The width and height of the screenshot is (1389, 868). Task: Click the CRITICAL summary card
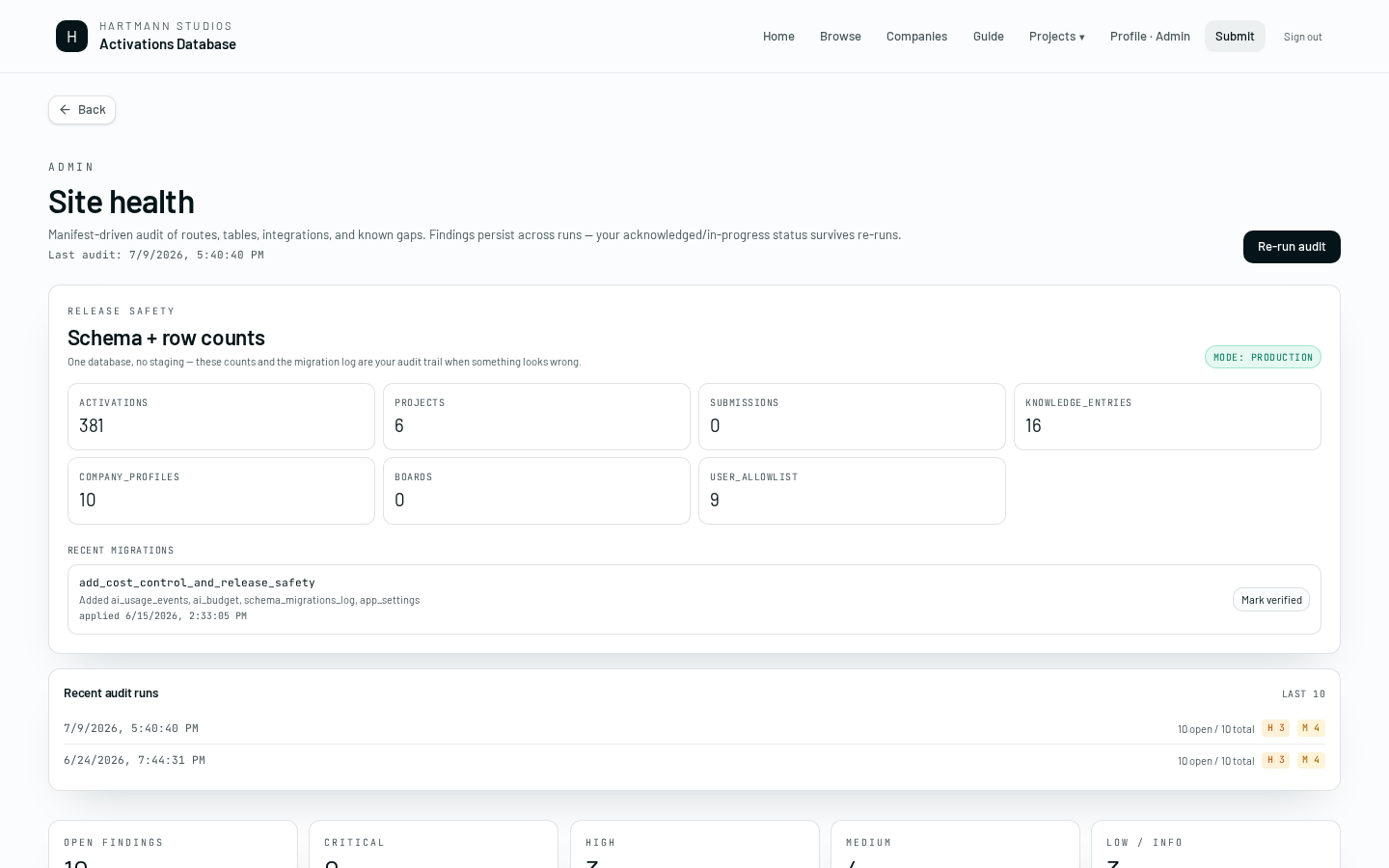tap(433, 844)
